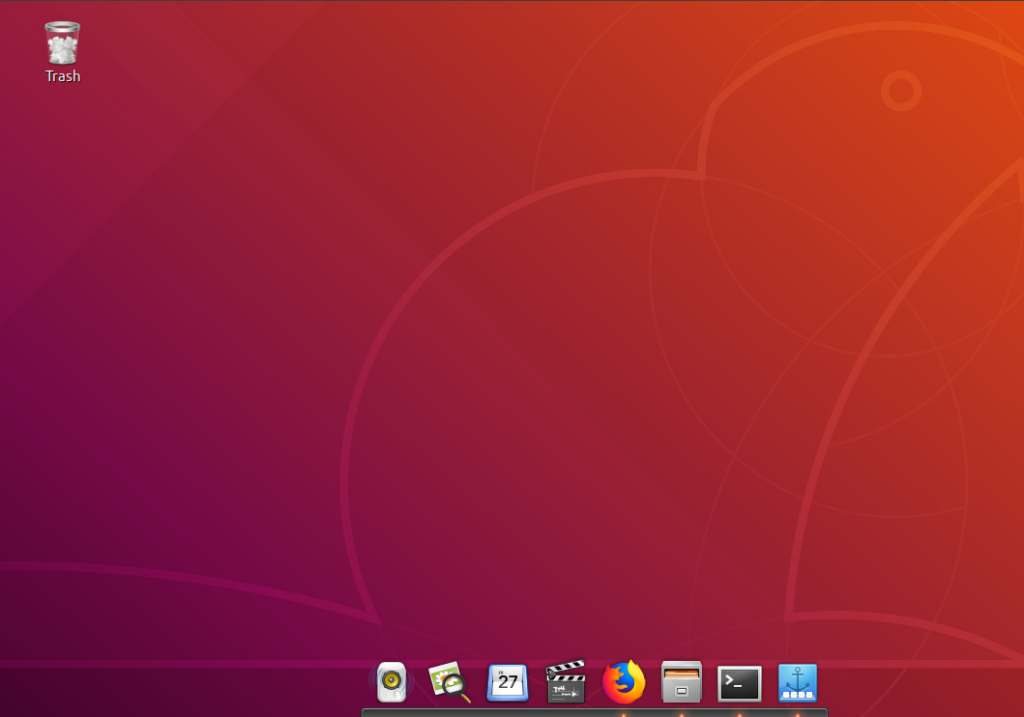Select the Trash text label
1024x717 pixels.
62,77
